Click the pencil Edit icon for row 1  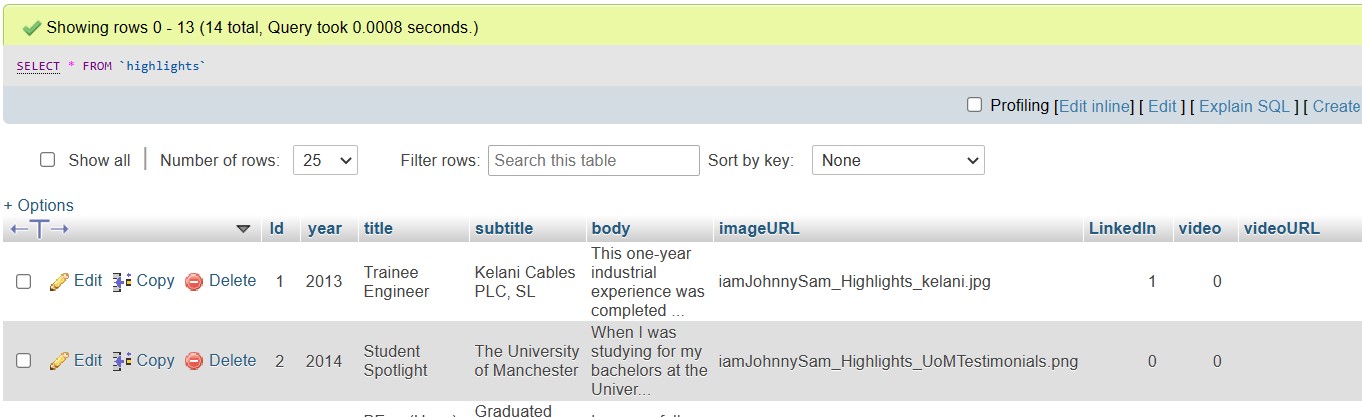tap(59, 282)
